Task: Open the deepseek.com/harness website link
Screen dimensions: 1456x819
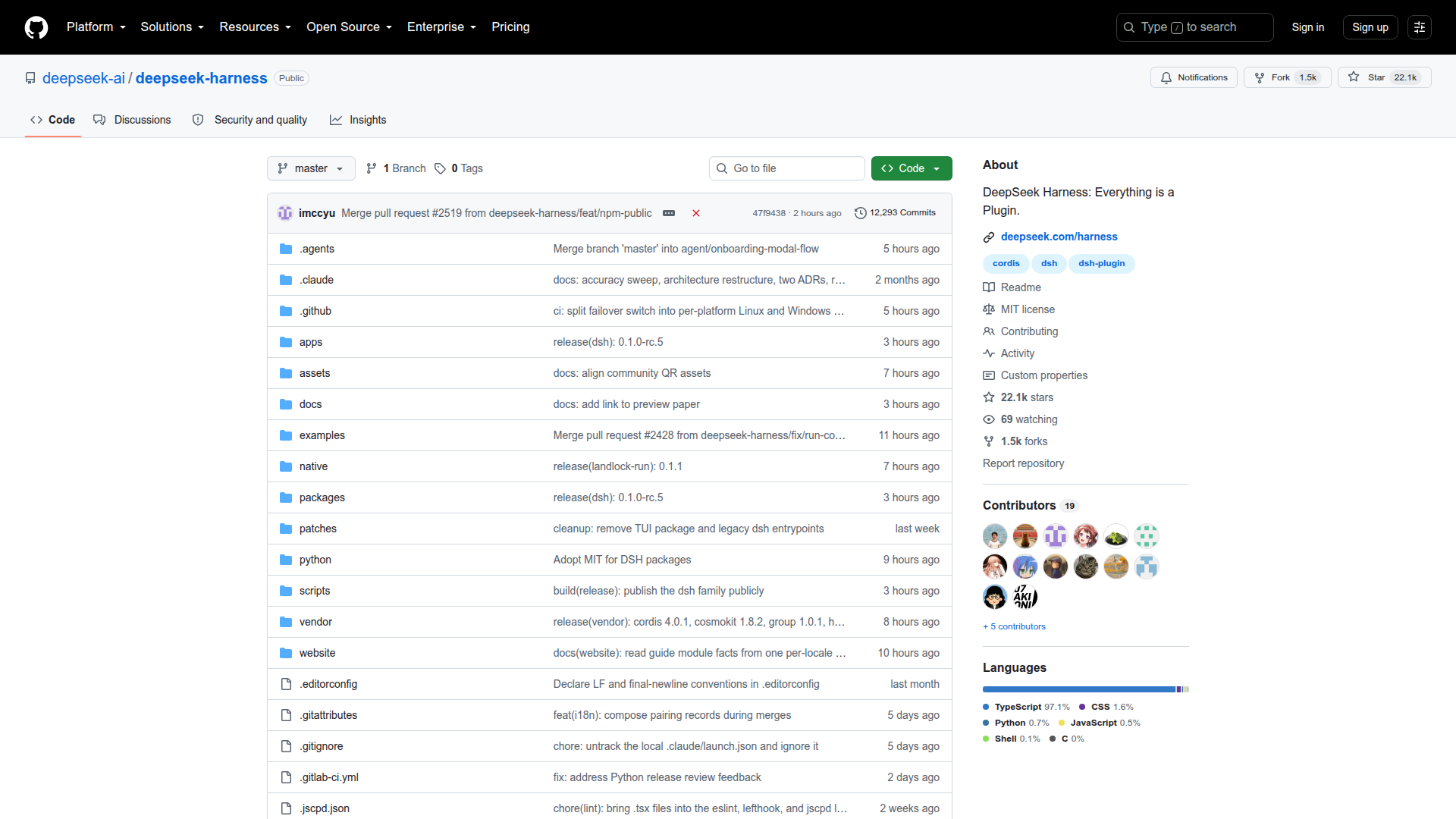Action: pyautogui.click(x=1059, y=237)
